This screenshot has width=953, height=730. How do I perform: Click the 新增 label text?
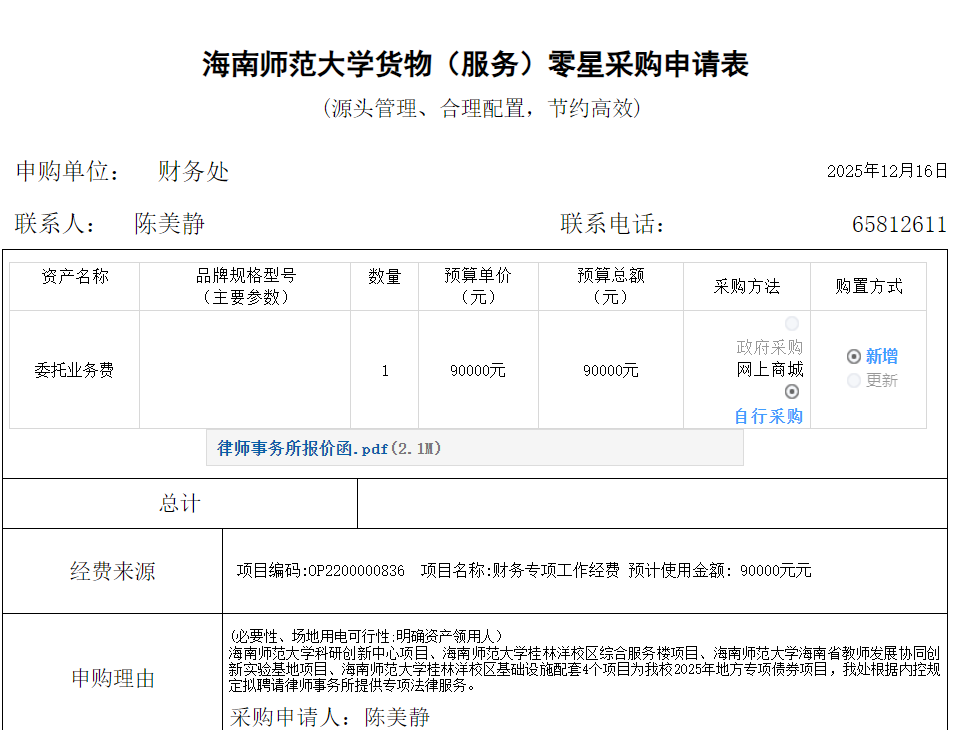881,356
